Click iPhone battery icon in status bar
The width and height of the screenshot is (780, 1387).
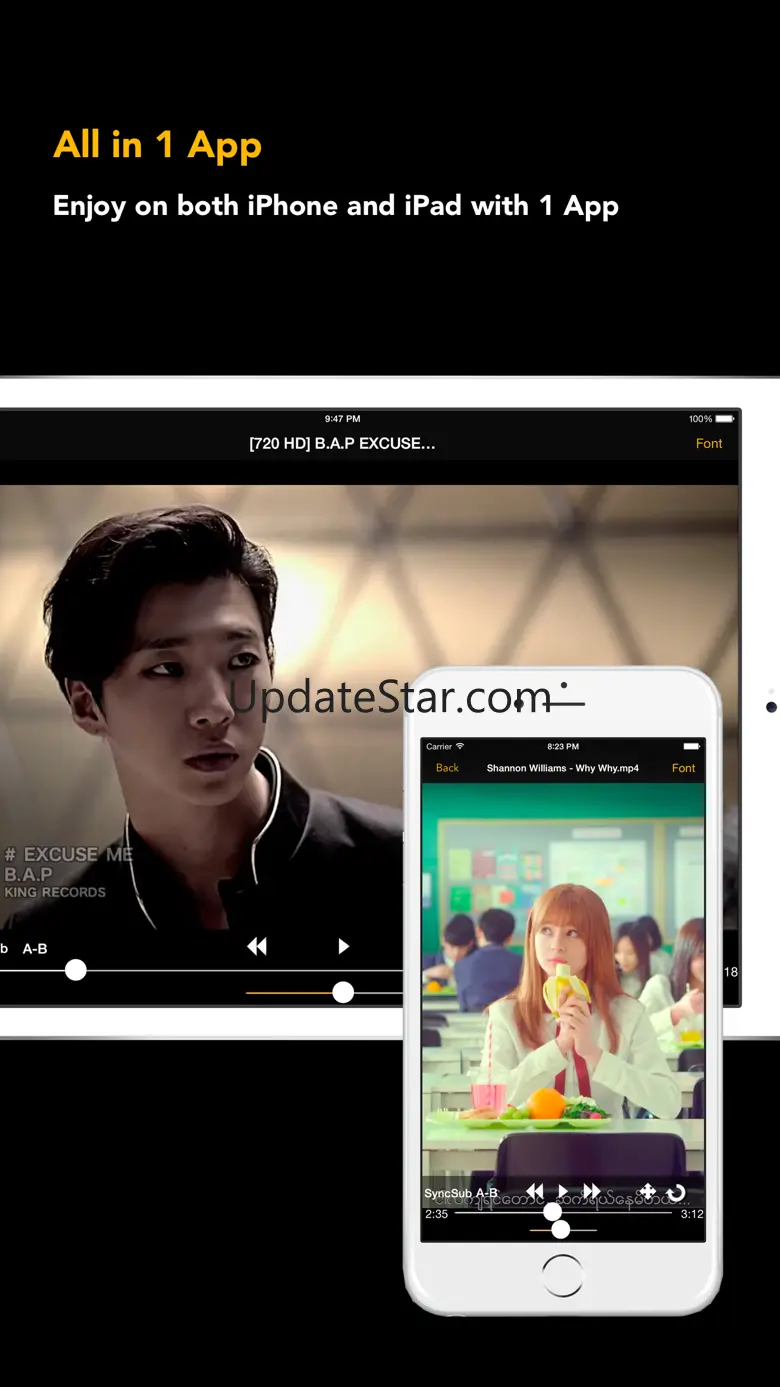point(692,746)
